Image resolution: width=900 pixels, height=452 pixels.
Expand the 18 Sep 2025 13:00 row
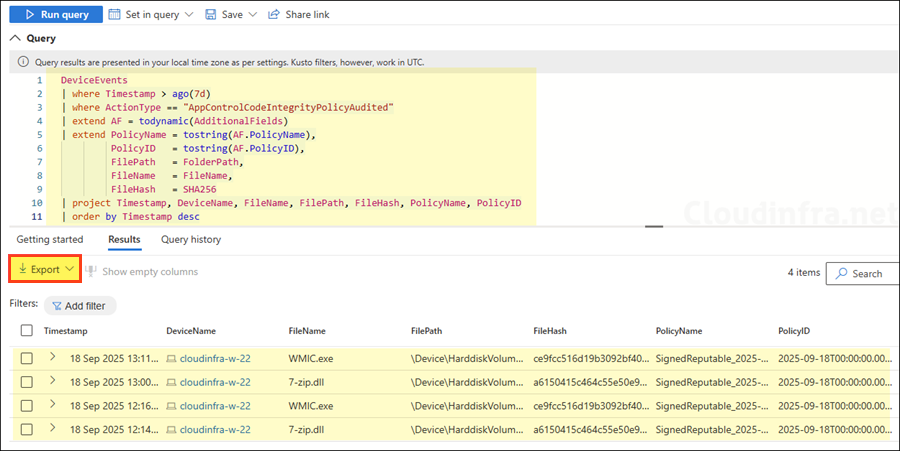(x=53, y=381)
